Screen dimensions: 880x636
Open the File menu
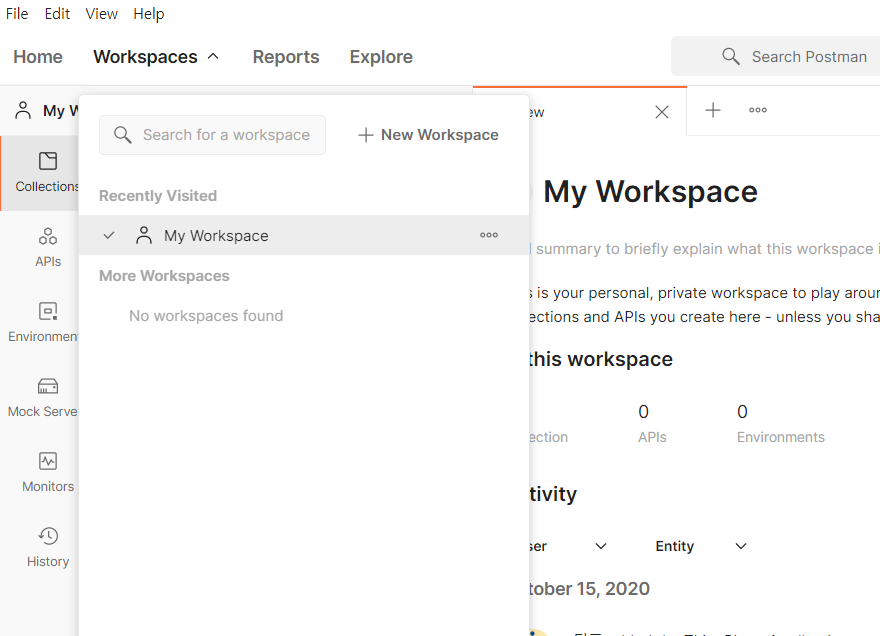[17, 13]
